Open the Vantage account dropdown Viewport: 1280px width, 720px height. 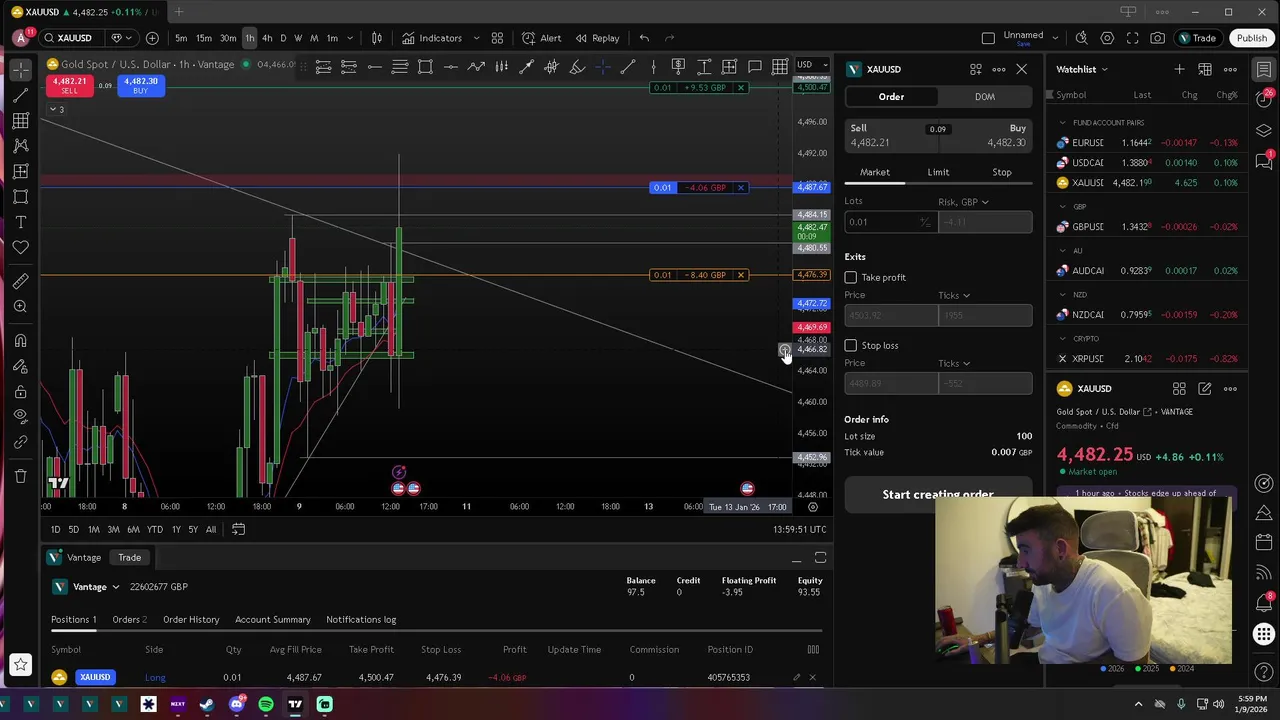tap(87, 587)
